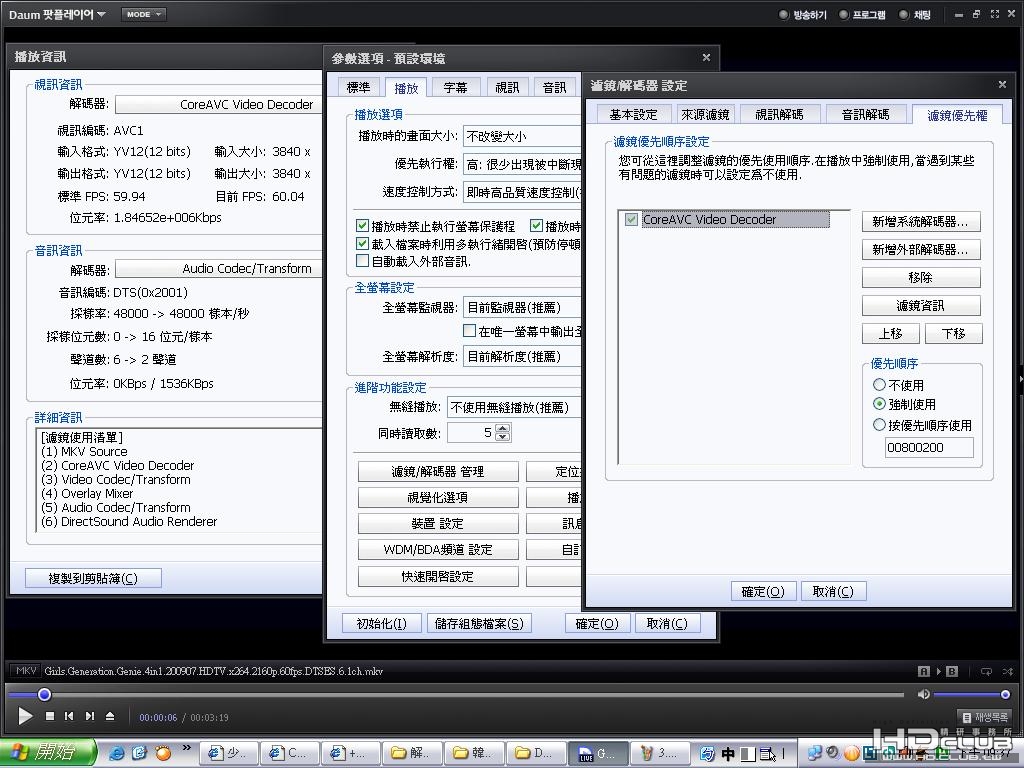Click 確定(O) in the filter settings dialog

[763, 591]
